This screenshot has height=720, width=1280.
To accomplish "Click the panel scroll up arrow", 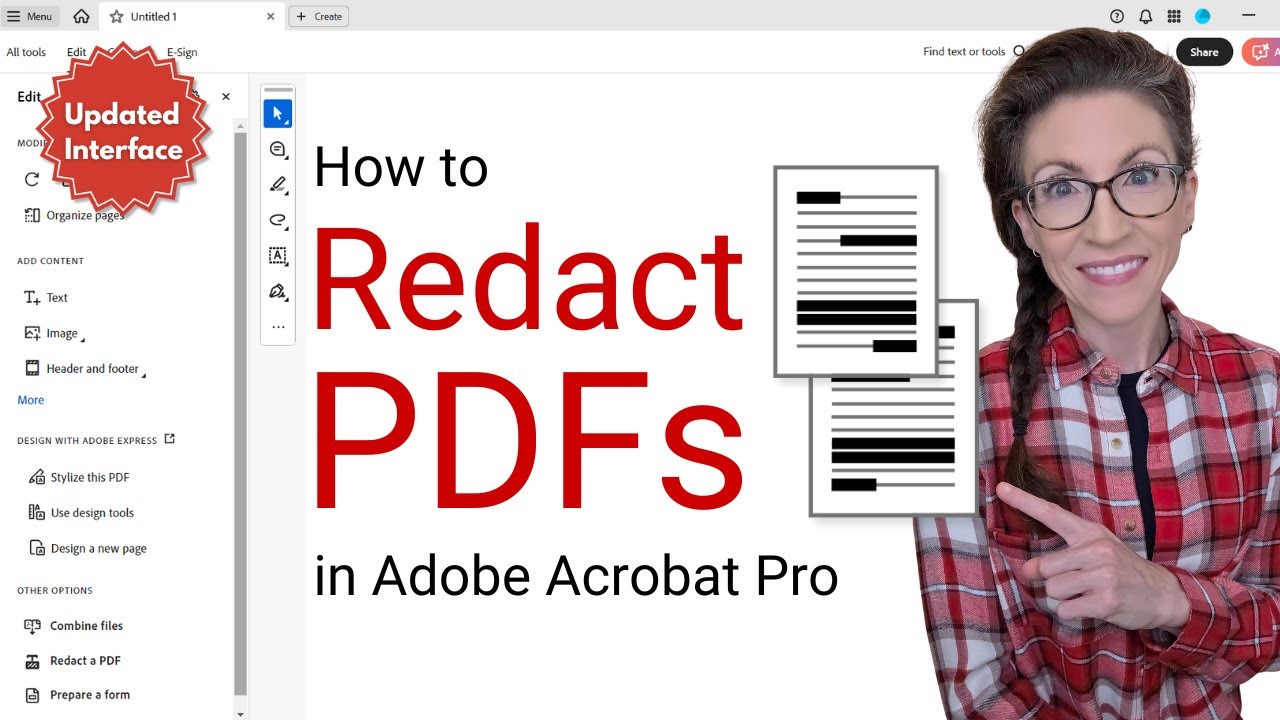I will click(240, 125).
